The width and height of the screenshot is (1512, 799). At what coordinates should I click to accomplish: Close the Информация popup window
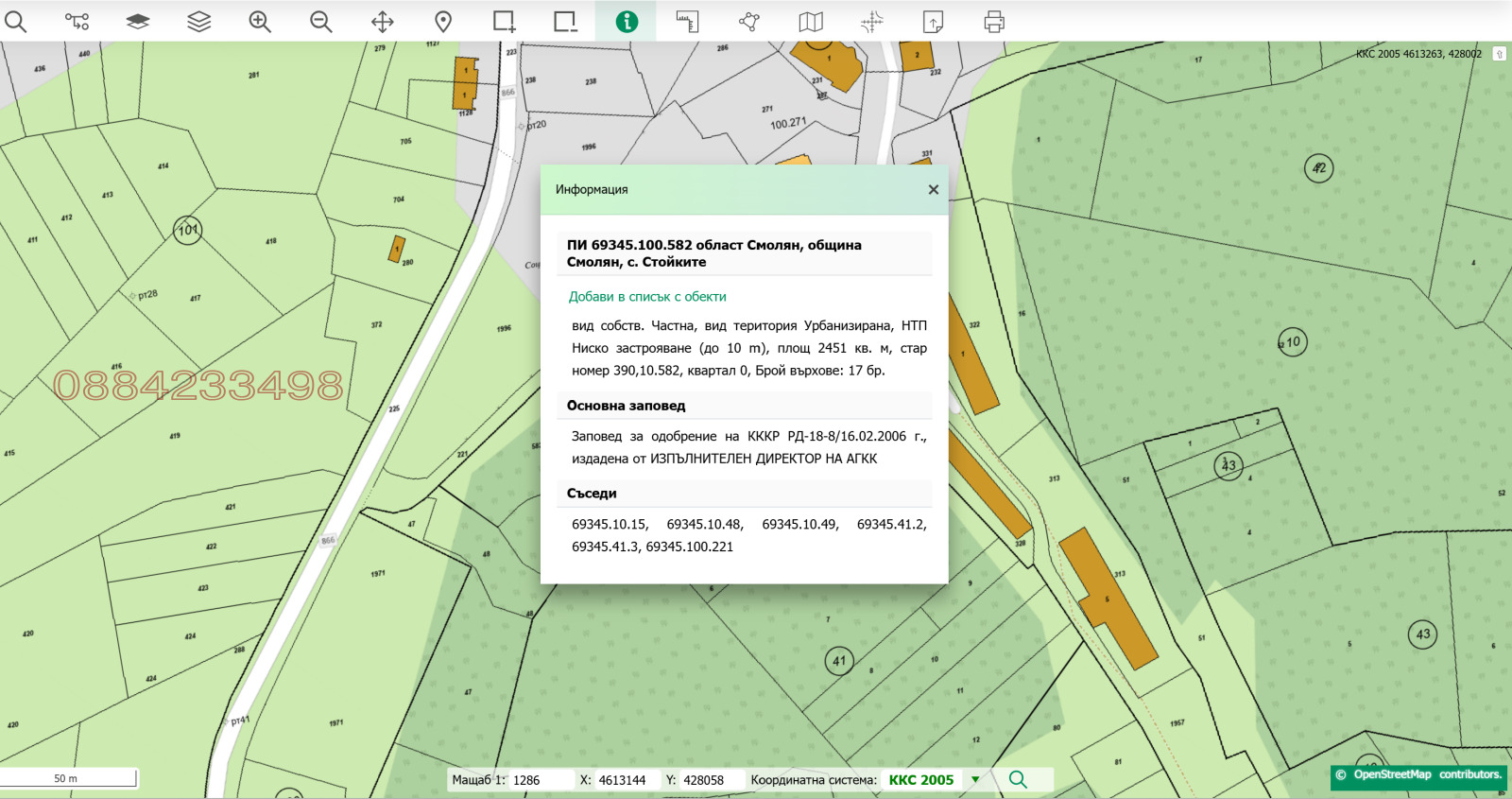click(x=933, y=189)
